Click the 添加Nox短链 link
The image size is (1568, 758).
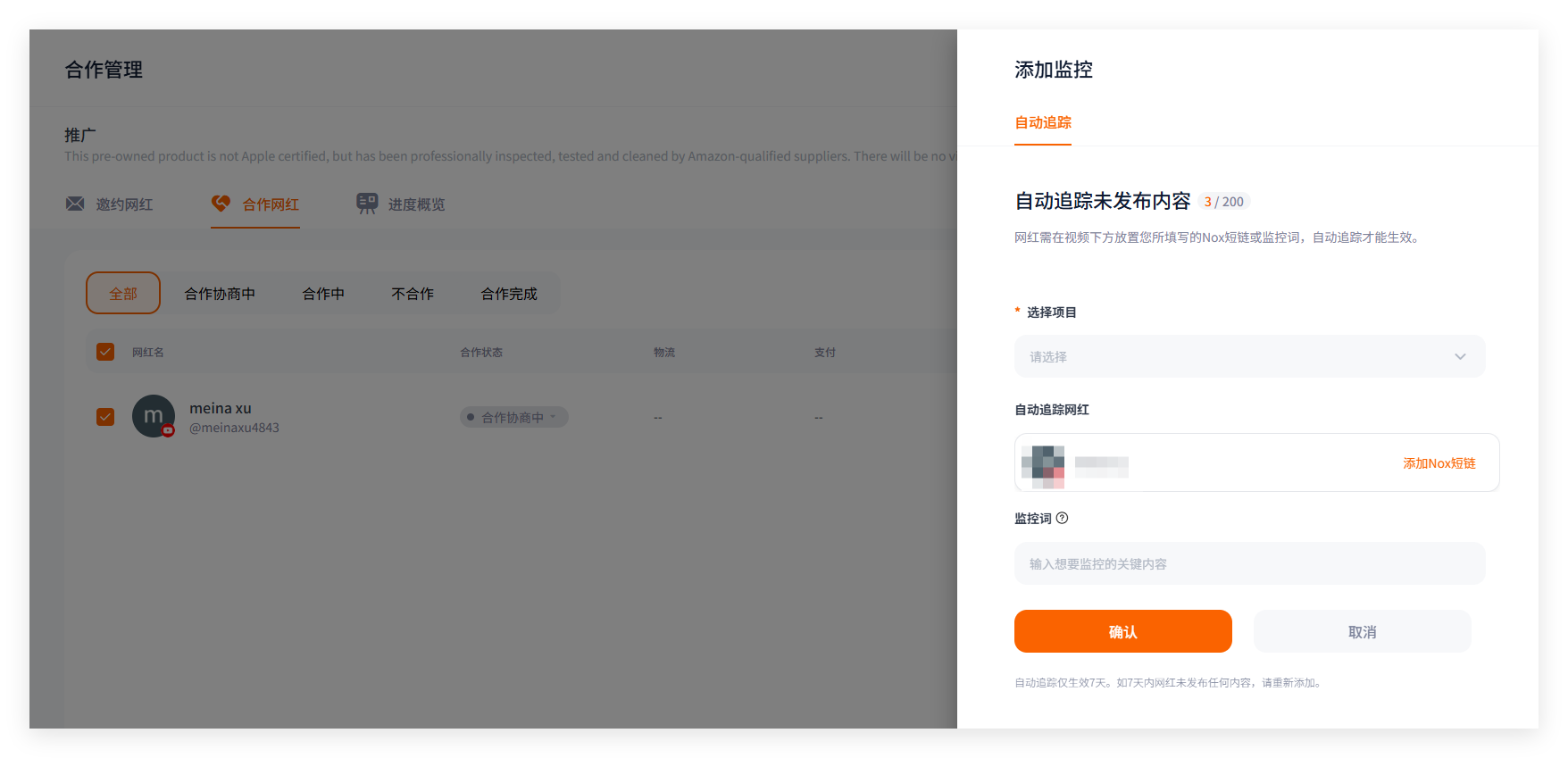[1439, 463]
